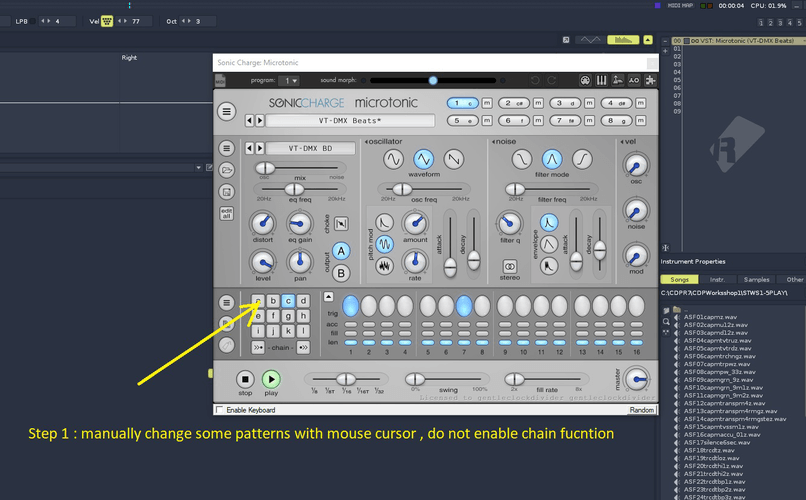Choose the band-pass noise filter mode

pyautogui.click(x=552, y=159)
